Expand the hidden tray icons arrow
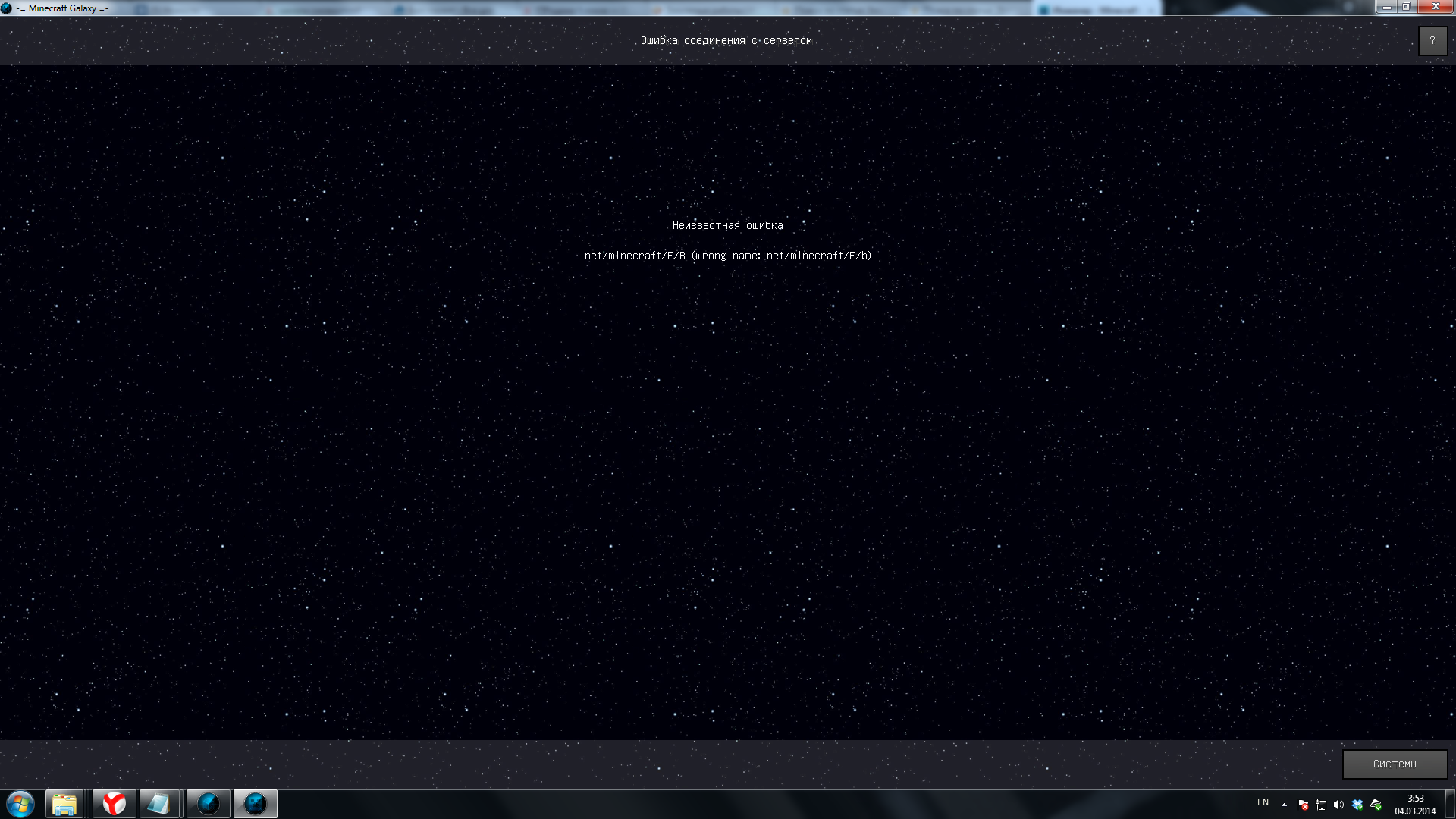The width and height of the screenshot is (1456, 819). [x=1284, y=805]
